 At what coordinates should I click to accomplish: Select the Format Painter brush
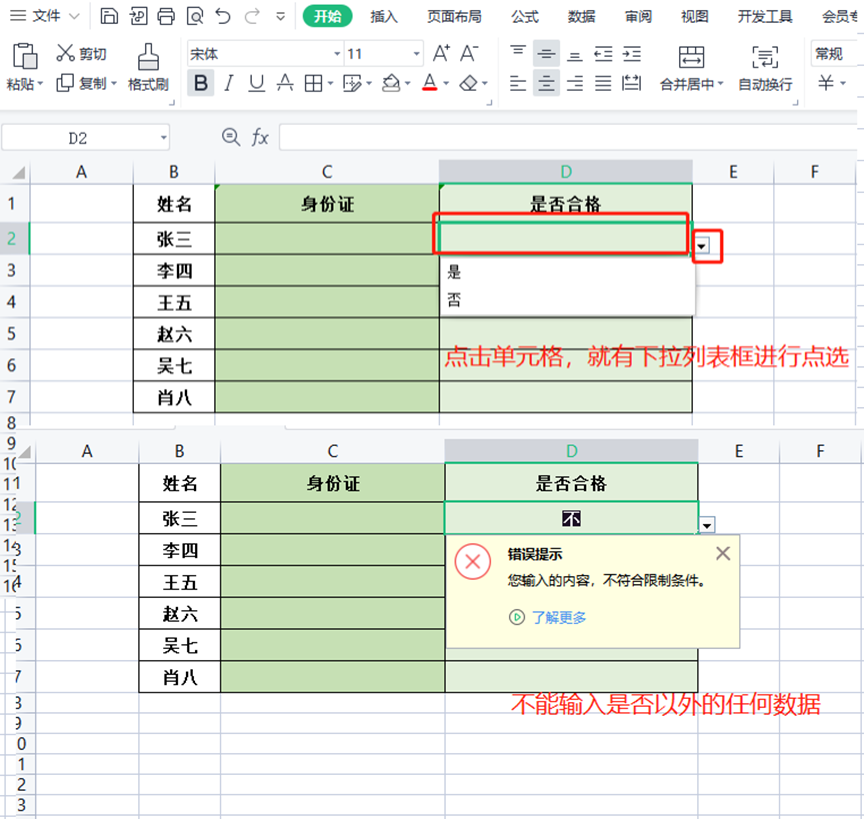pyautogui.click(x=148, y=67)
